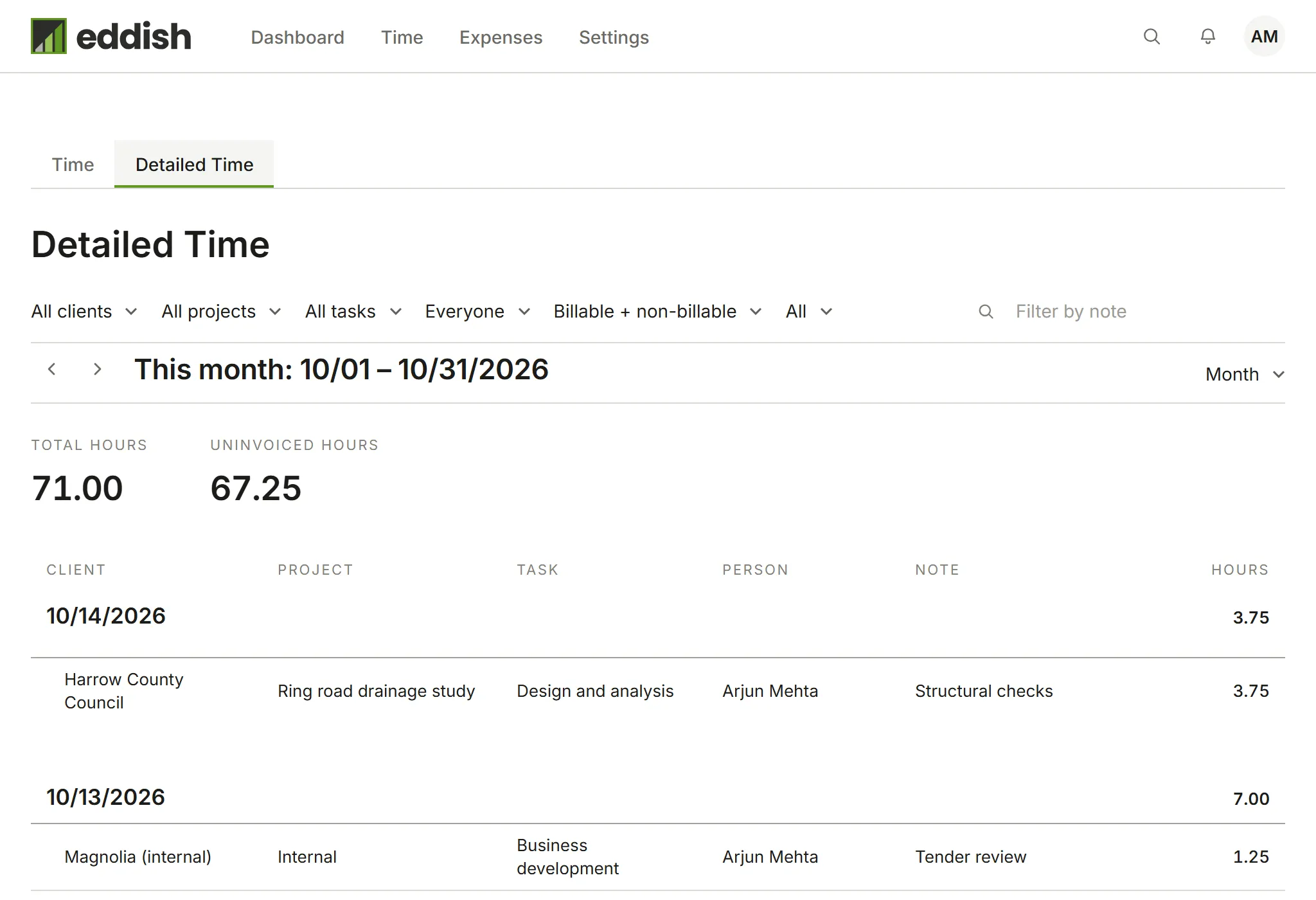Click Magnolia (internal) client cell
1316x900 pixels.
tap(138, 857)
